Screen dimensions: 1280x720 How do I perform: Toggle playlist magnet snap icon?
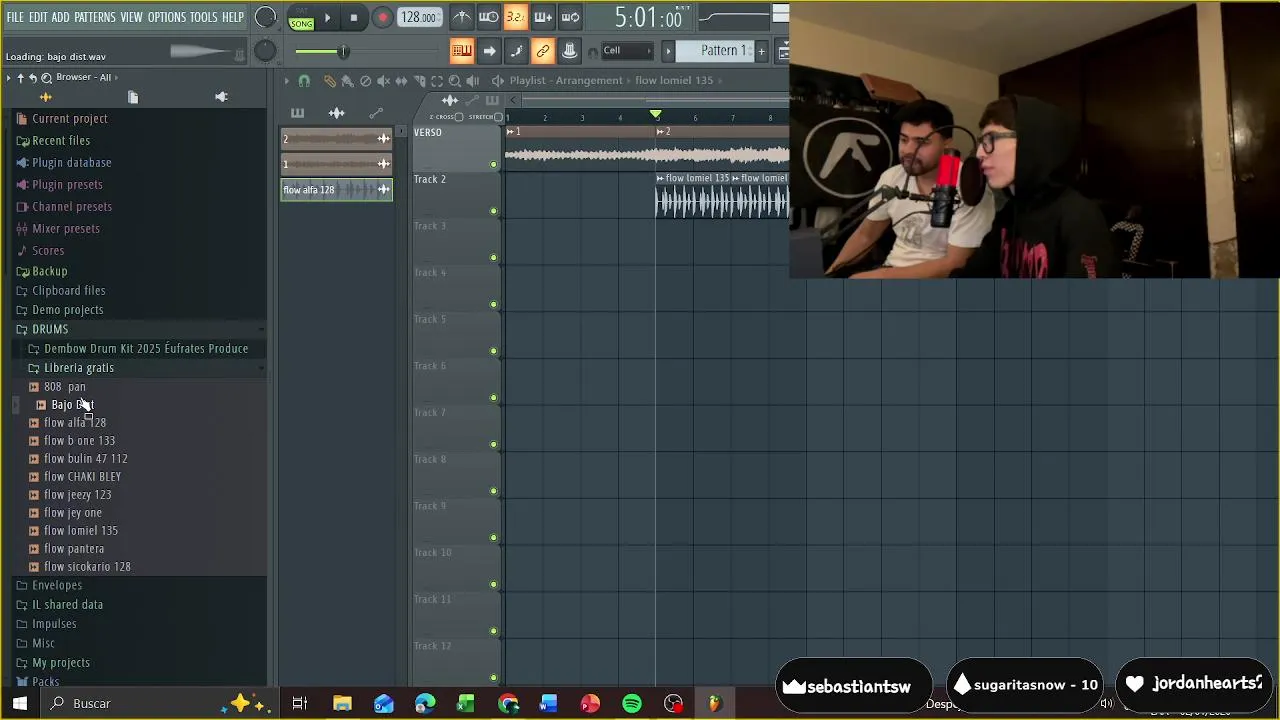point(304,80)
